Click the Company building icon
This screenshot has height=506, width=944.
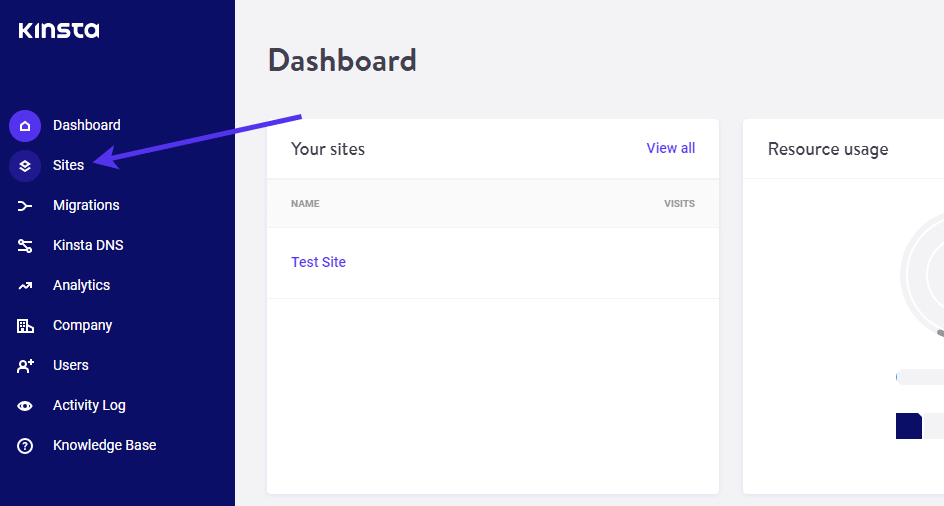(x=25, y=326)
